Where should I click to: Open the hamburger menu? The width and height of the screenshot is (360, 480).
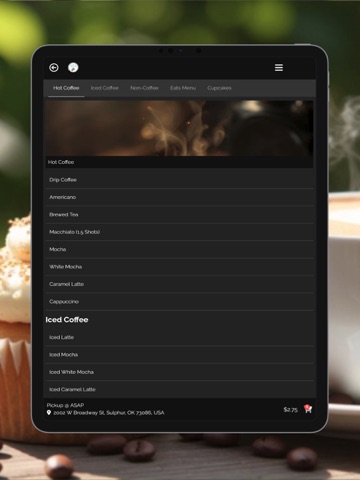pyautogui.click(x=279, y=68)
